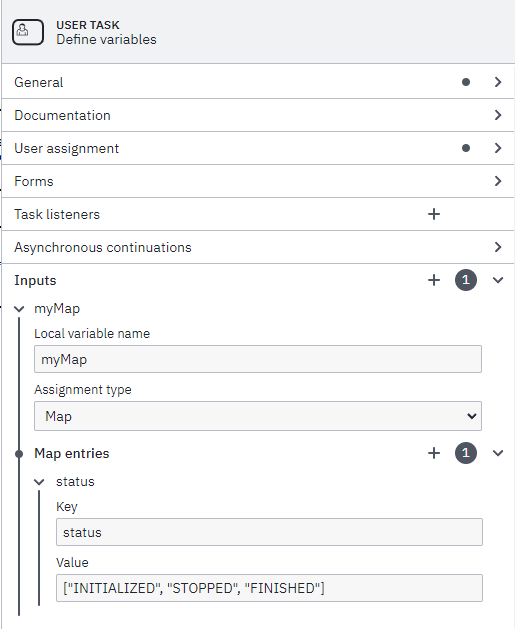Expand Asynchronous continuations section
The height and width of the screenshot is (629, 515).
[258, 247]
